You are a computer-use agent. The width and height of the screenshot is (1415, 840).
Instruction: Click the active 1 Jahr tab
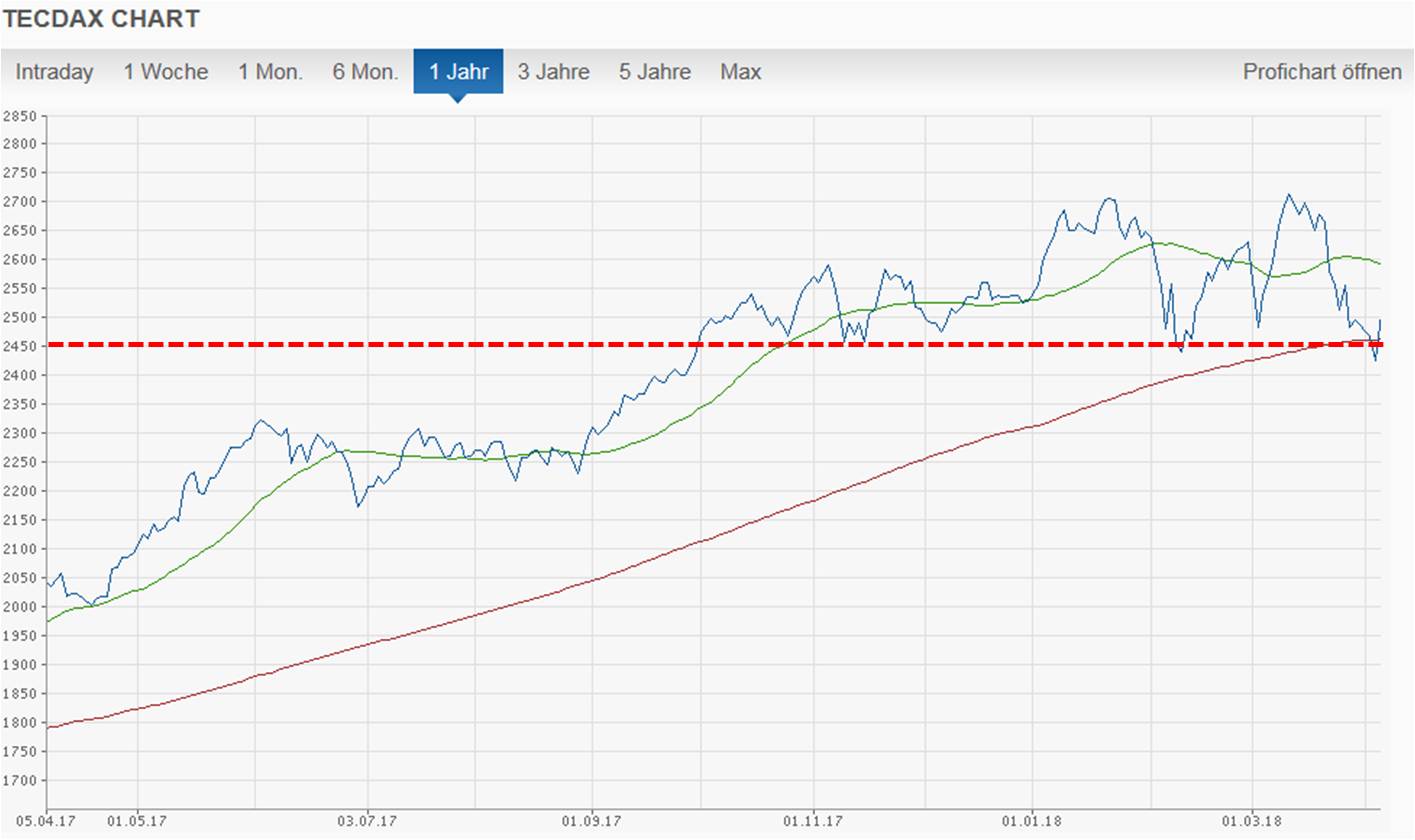click(x=459, y=72)
